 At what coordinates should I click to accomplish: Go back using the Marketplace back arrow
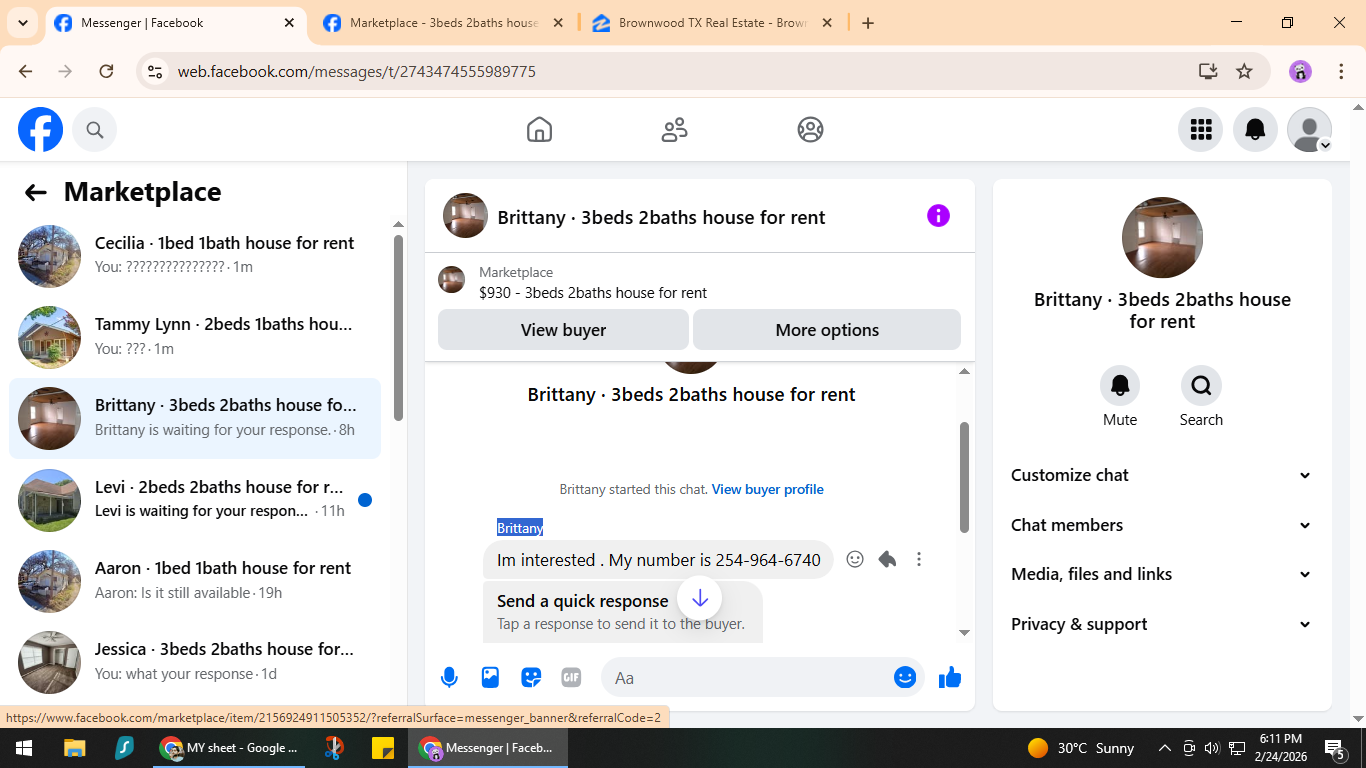pos(36,193)
